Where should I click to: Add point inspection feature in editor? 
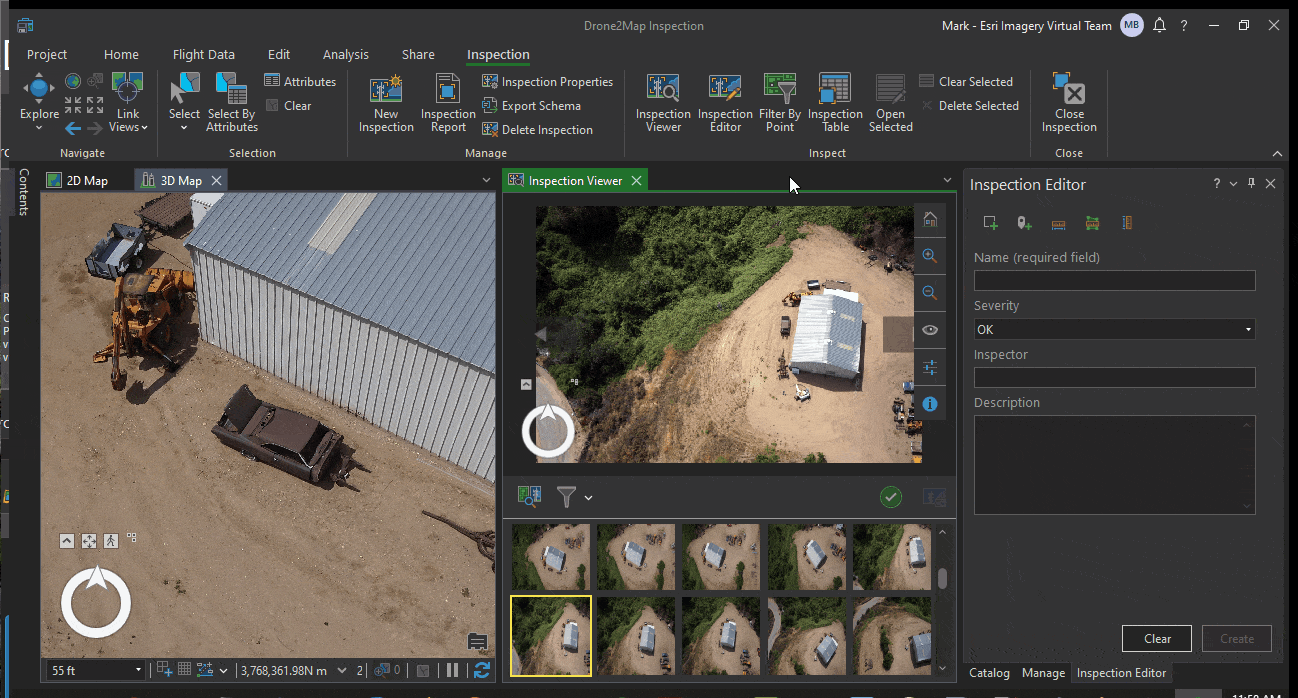[x=1024, y=223]
